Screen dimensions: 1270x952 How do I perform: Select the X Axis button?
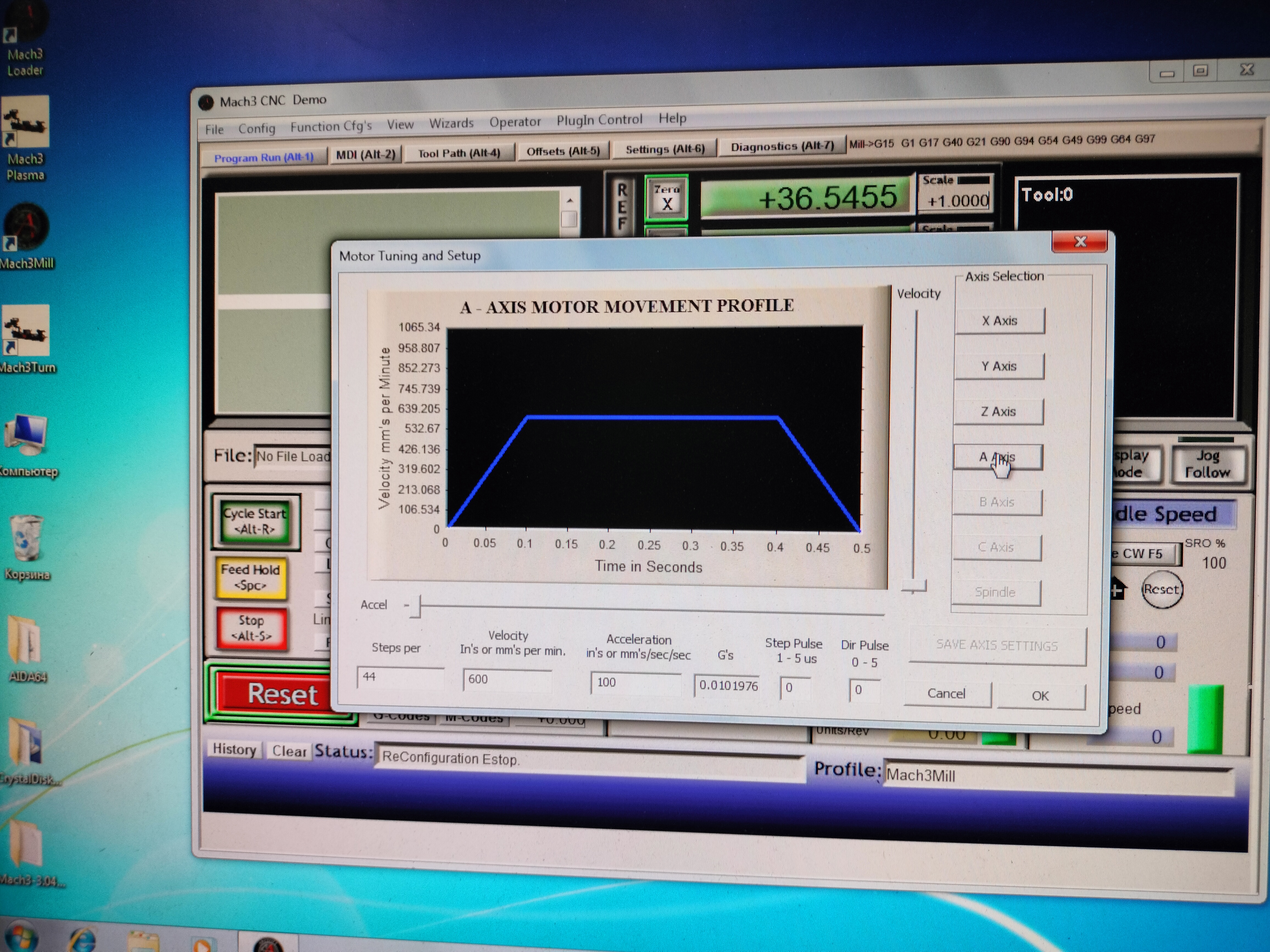(999, 321)
